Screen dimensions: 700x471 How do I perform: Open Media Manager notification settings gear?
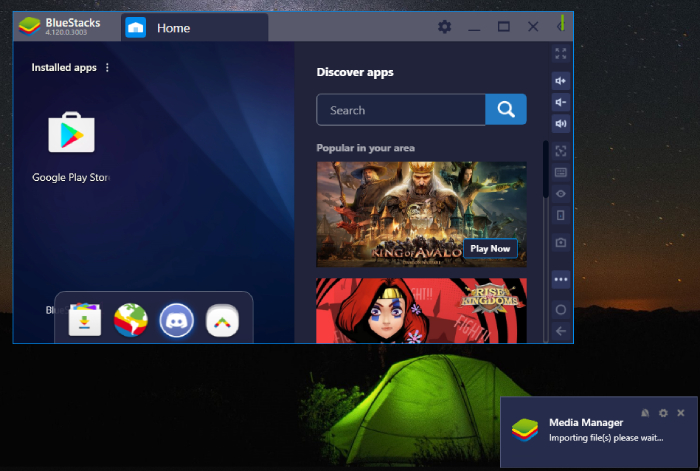click(663, 413)
